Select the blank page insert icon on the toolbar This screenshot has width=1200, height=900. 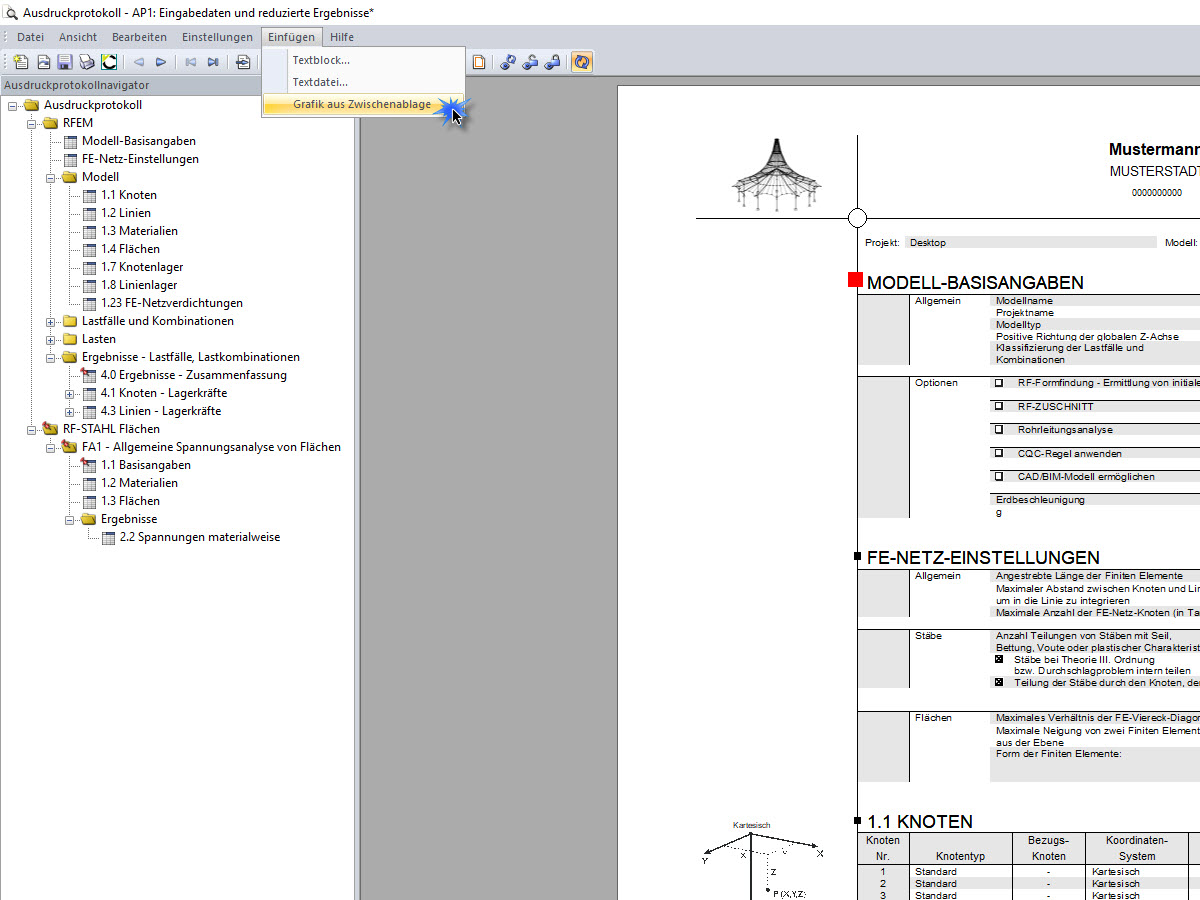(480, 61)
